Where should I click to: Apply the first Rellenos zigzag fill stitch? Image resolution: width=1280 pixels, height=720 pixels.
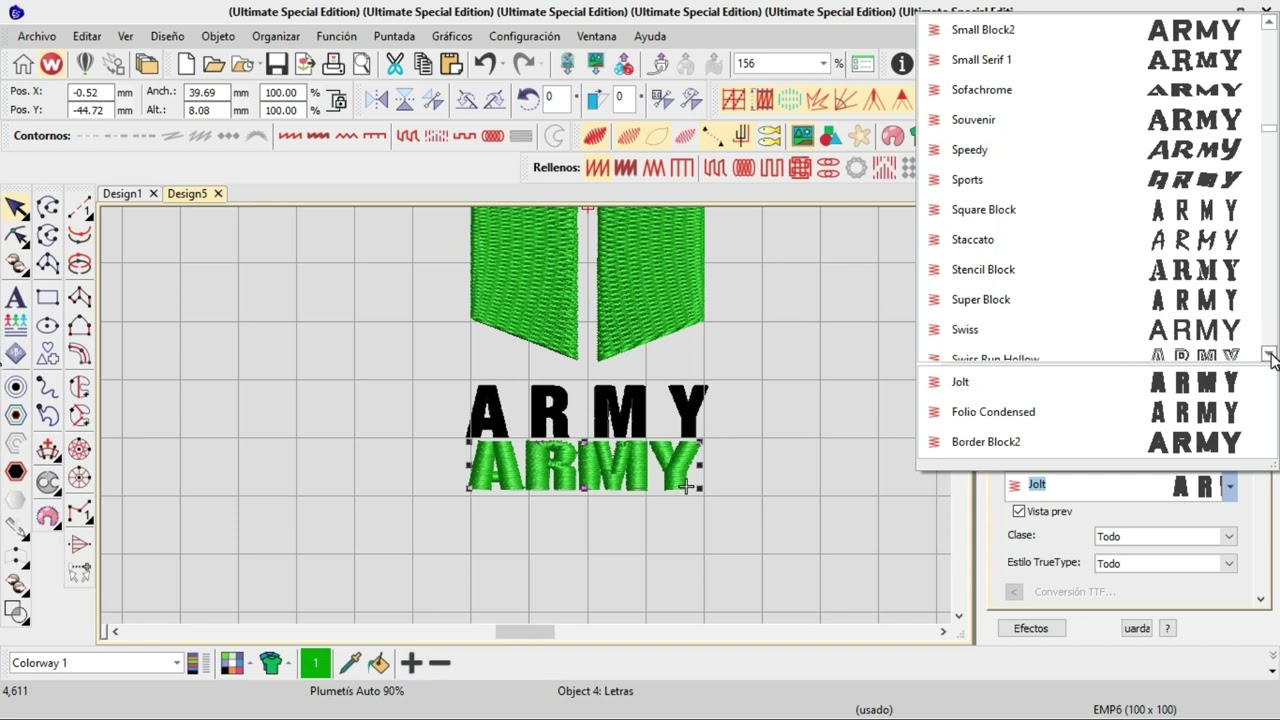(x=597, y=168)
